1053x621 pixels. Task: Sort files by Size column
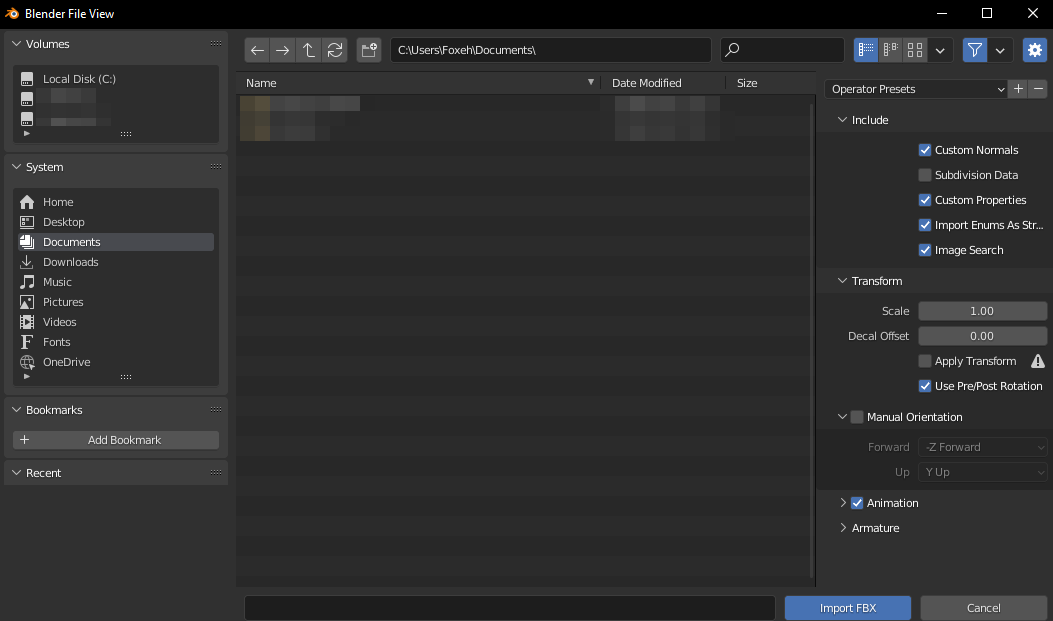(771, 83)
